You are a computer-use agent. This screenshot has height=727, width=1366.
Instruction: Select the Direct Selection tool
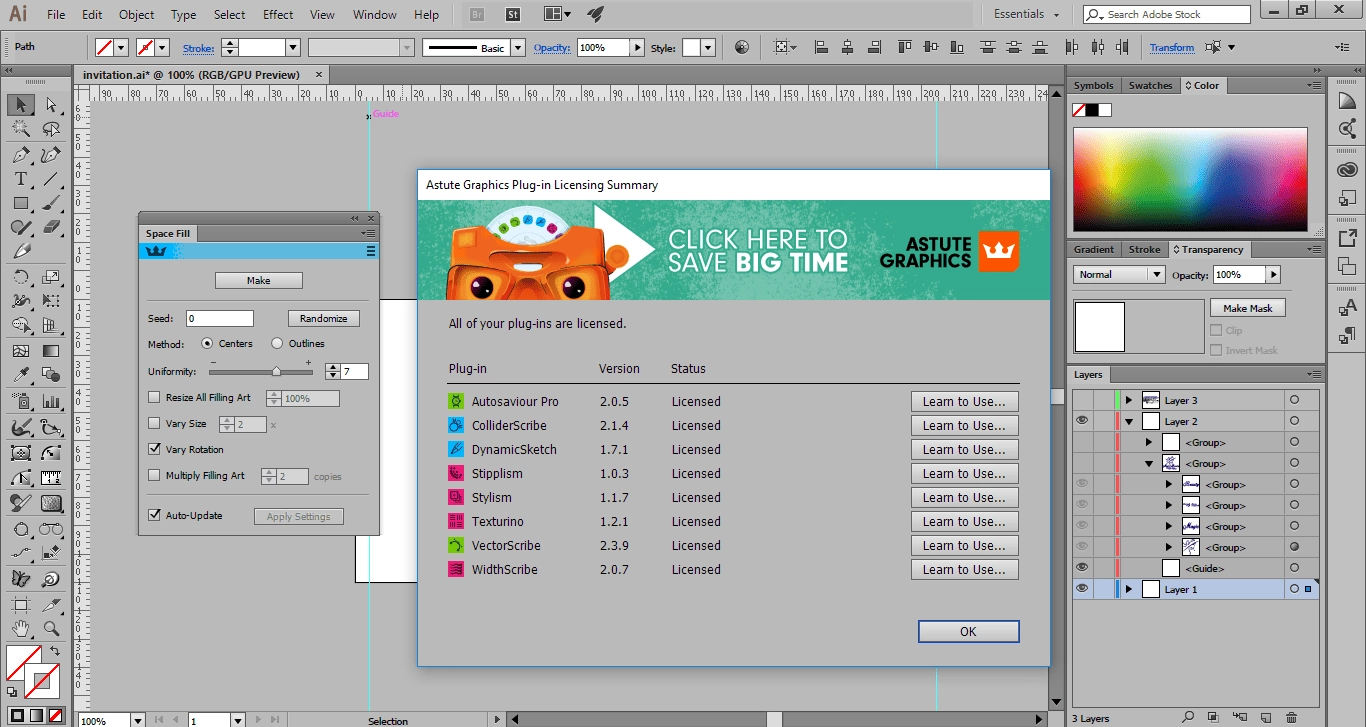[51, 105]
